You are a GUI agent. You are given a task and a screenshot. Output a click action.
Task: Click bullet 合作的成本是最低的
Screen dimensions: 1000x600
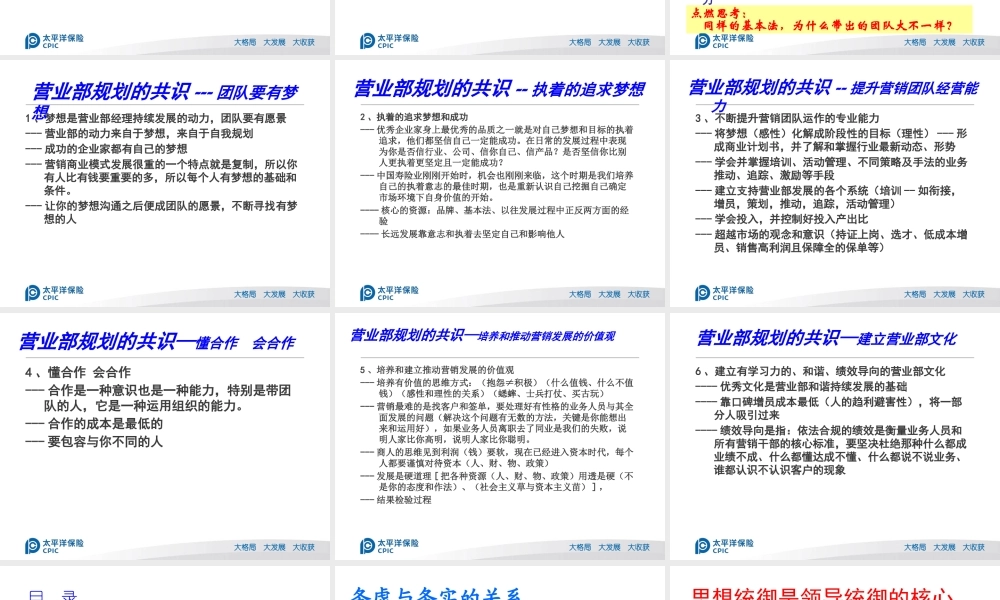click(x=94, y=423)
